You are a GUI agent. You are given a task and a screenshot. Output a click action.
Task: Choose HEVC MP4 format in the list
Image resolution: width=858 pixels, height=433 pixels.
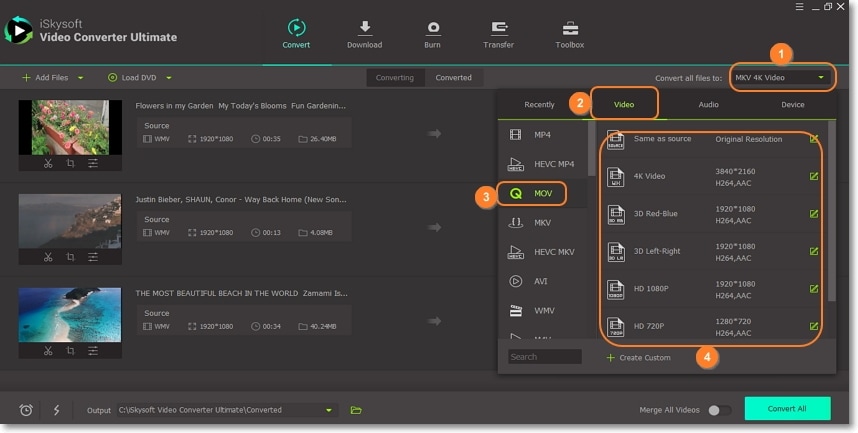(x=542, y=164)
